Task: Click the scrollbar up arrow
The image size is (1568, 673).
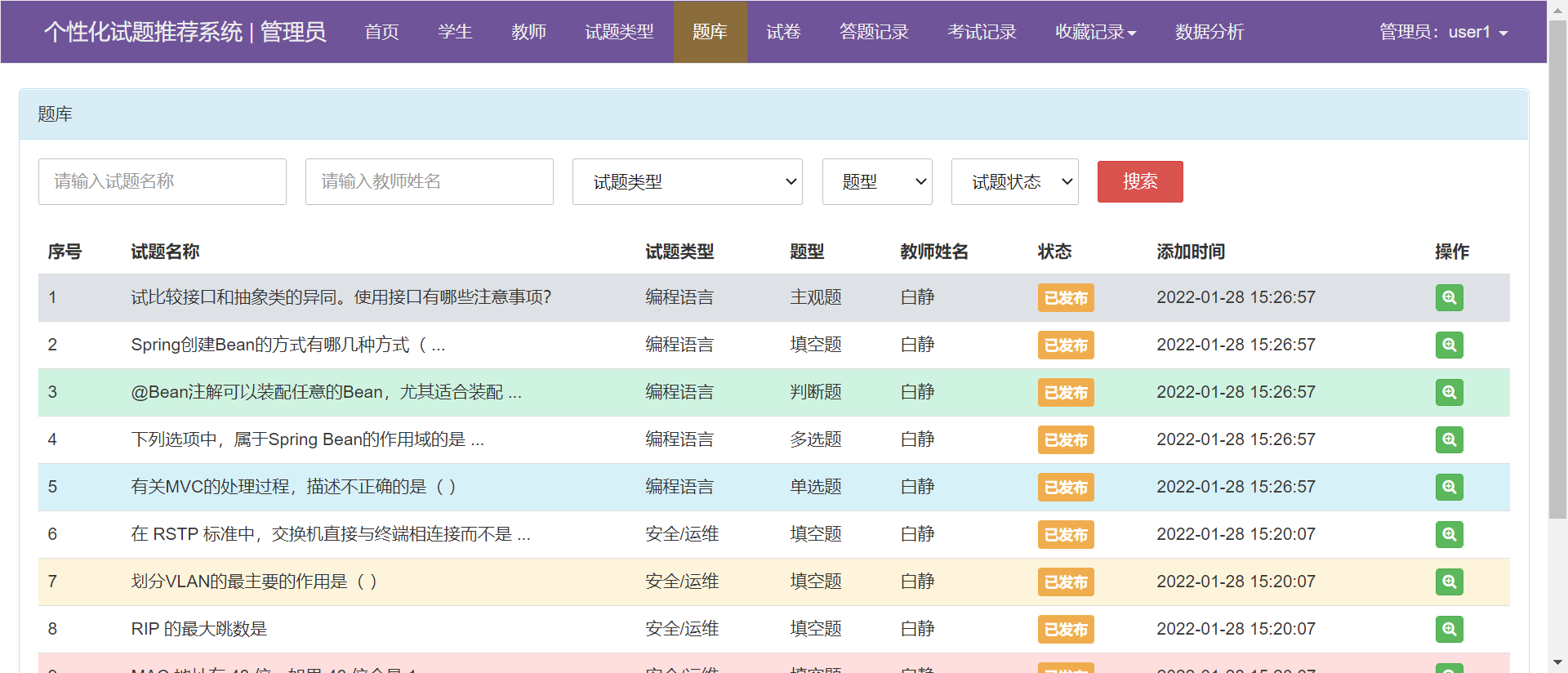Action: pyautogui.click(x=1557, y=9)
